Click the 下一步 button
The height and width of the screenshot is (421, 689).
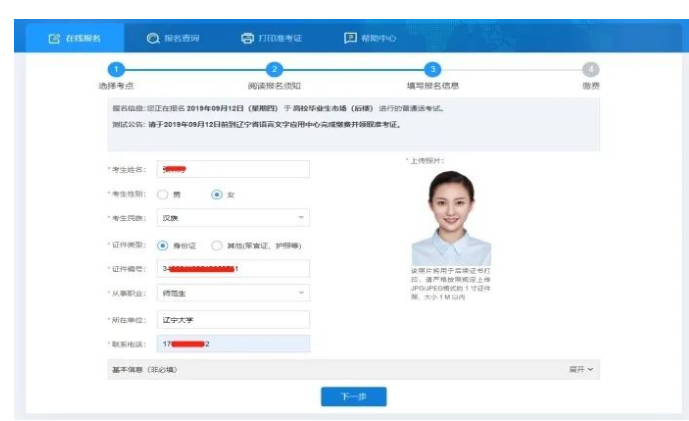coord(353,397)
